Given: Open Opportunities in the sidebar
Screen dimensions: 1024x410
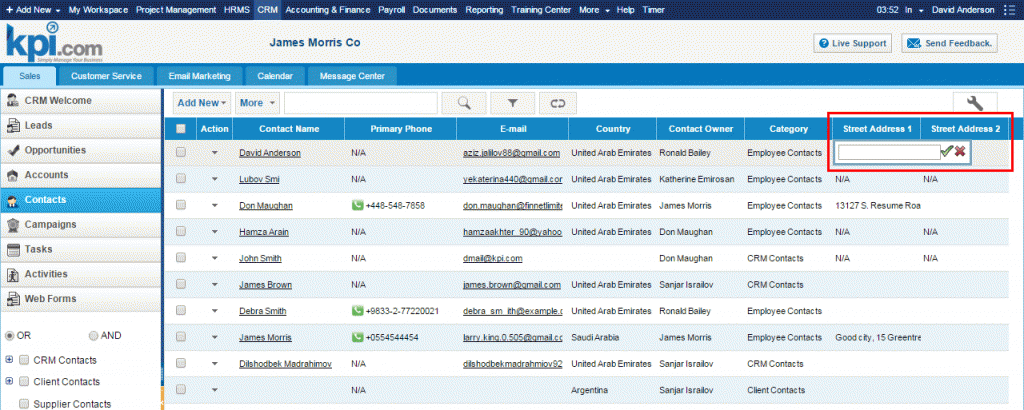Looking at the screenshot, I should pyautogui.click(x=81, y=150).
